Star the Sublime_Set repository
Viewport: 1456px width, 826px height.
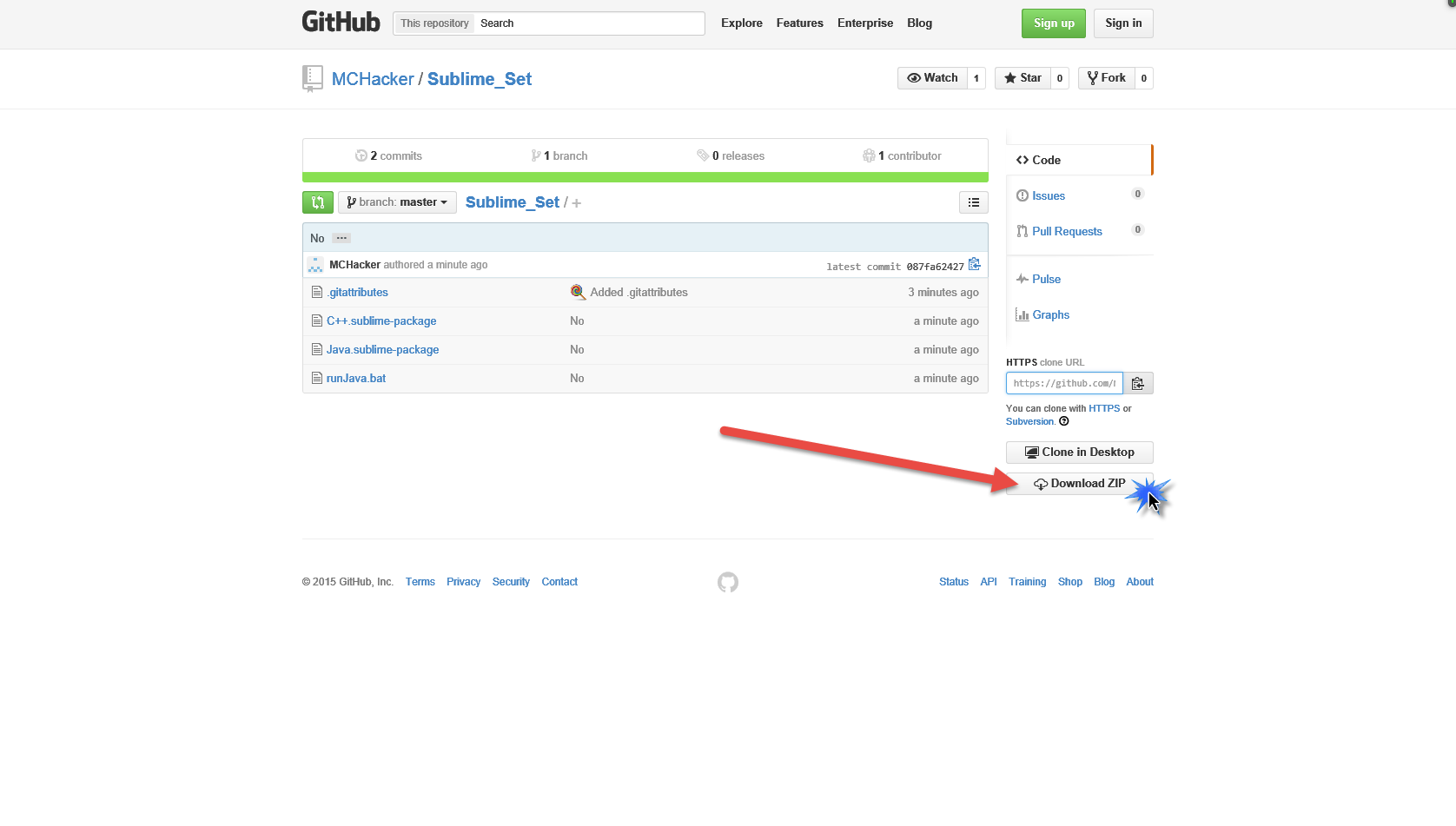click(x=1023, y=78)
